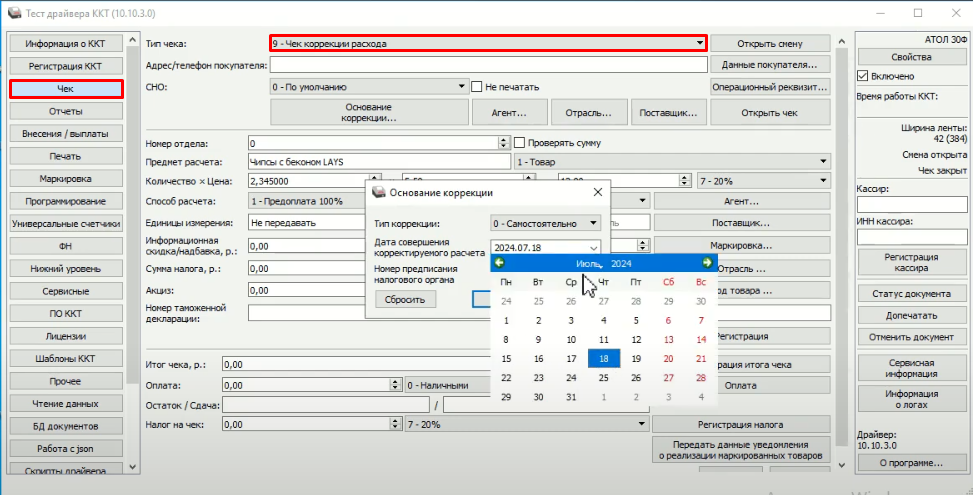Image resolution: width=973 pixels, height=495 pixels.
Task: Expand the Тип чека dropdown
Action: tap(700, 44)
